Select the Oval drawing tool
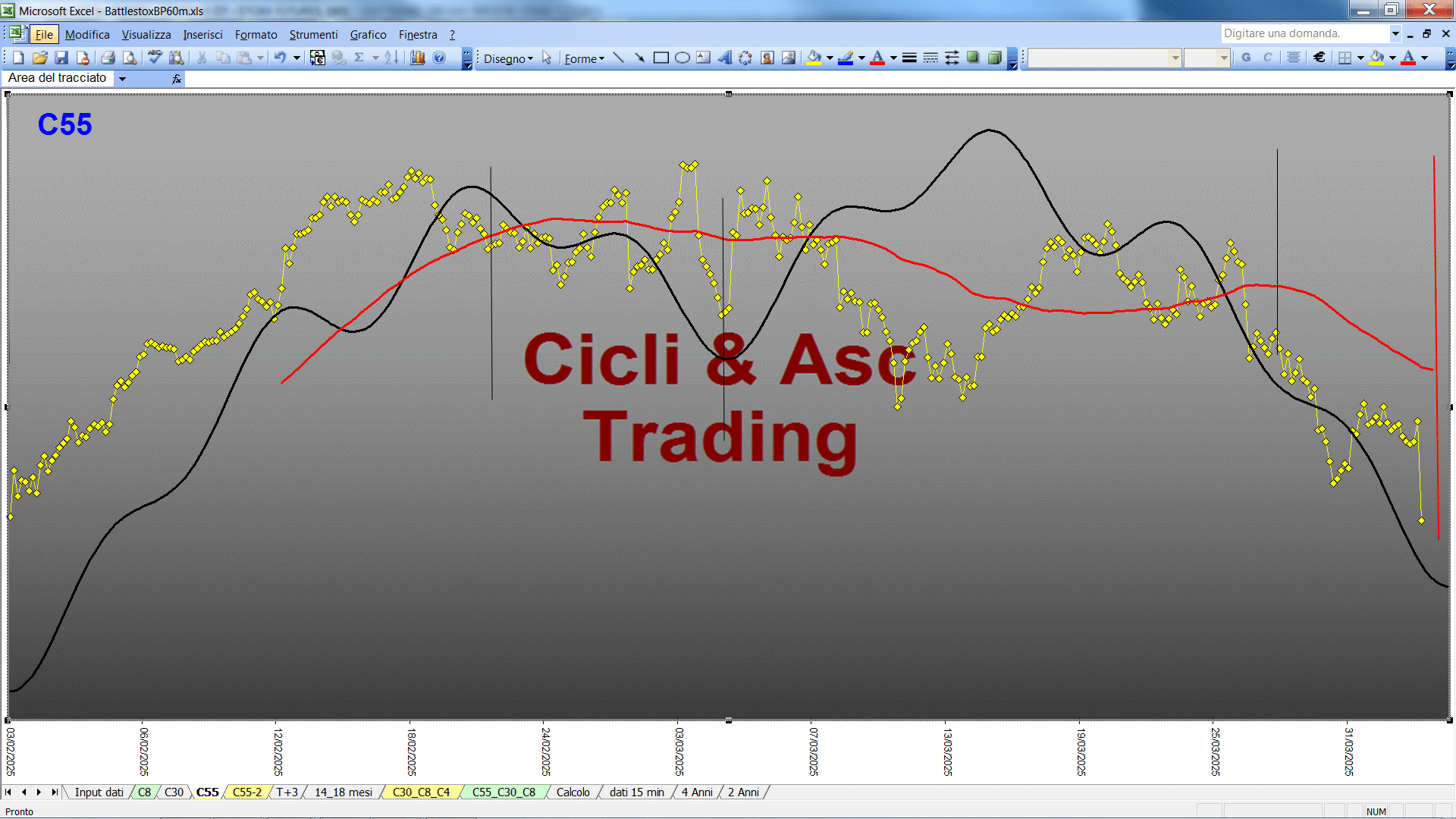The image size is (1456, 819). [682, 58]
